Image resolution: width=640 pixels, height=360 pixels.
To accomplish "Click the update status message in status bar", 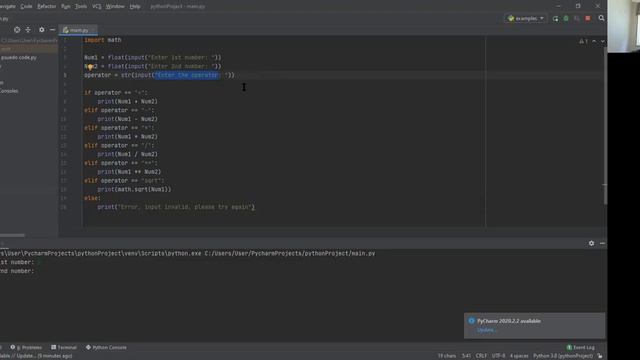I will click(36, 356).
